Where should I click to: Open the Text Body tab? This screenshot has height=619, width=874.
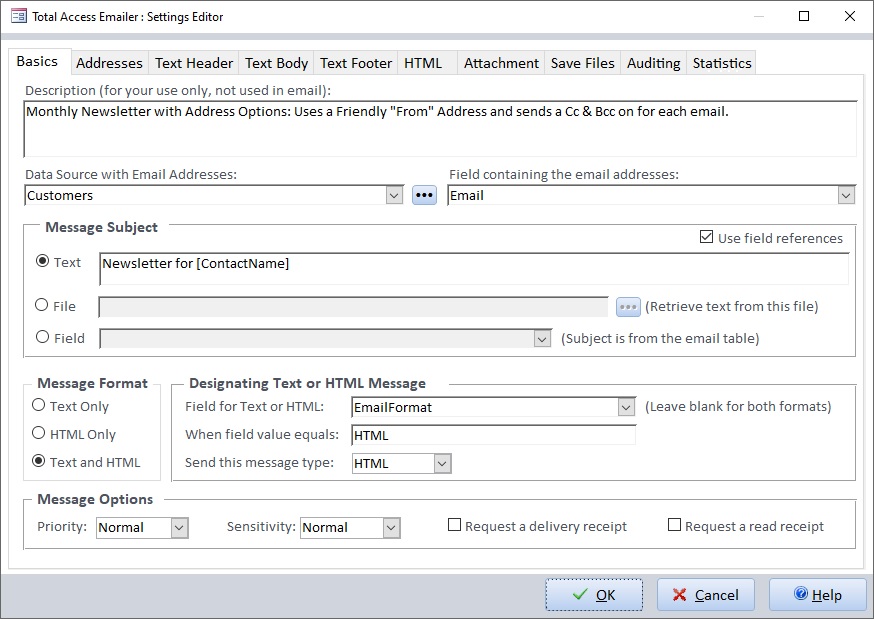coord(276,63)
